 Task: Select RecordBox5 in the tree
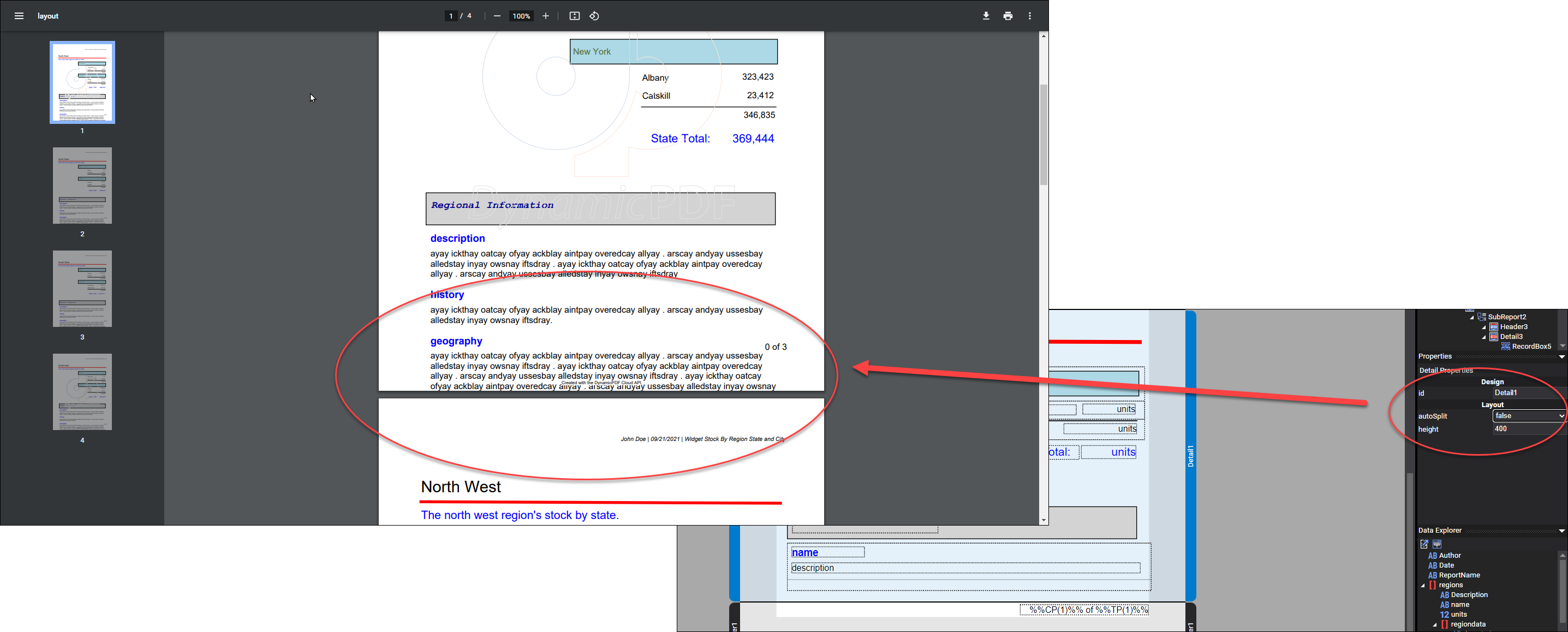pyautogui.click(x=1531, y=347)
